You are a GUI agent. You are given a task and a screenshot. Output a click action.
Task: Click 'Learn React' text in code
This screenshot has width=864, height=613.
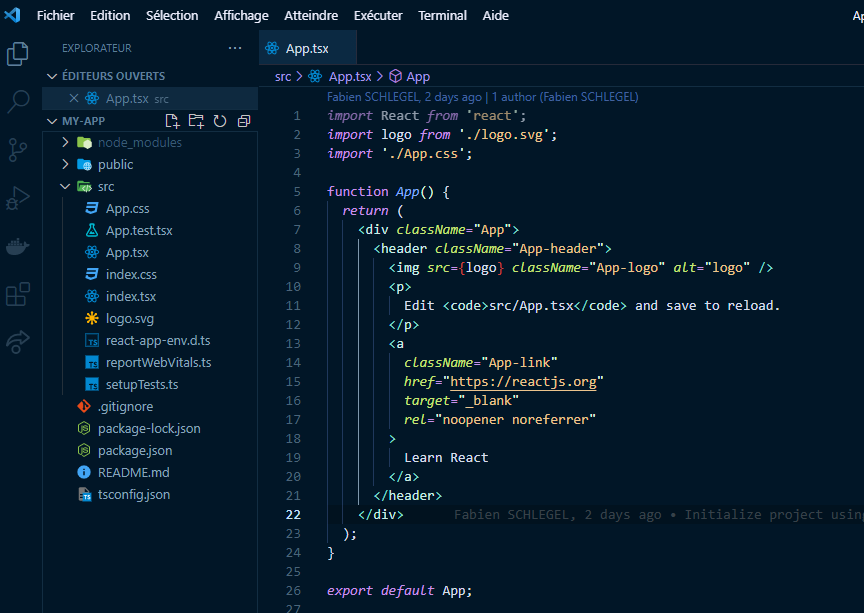(x=446, y=458)
